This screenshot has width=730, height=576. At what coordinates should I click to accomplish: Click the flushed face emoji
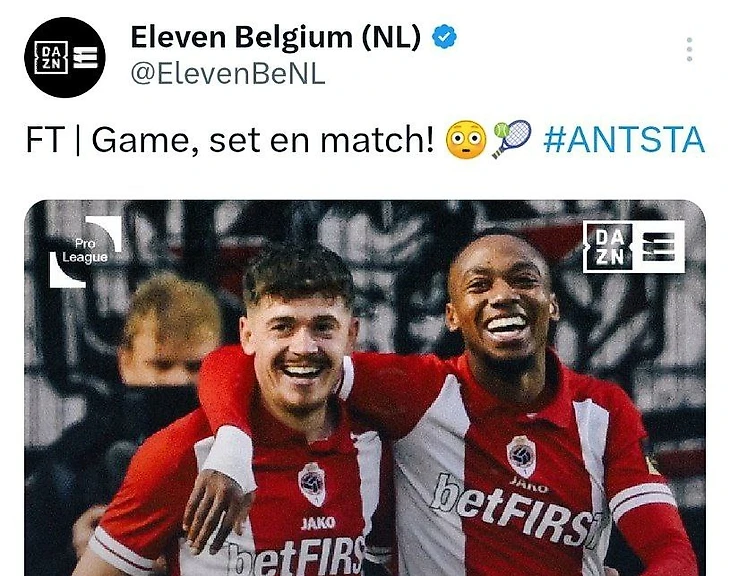tap(466, 139)
